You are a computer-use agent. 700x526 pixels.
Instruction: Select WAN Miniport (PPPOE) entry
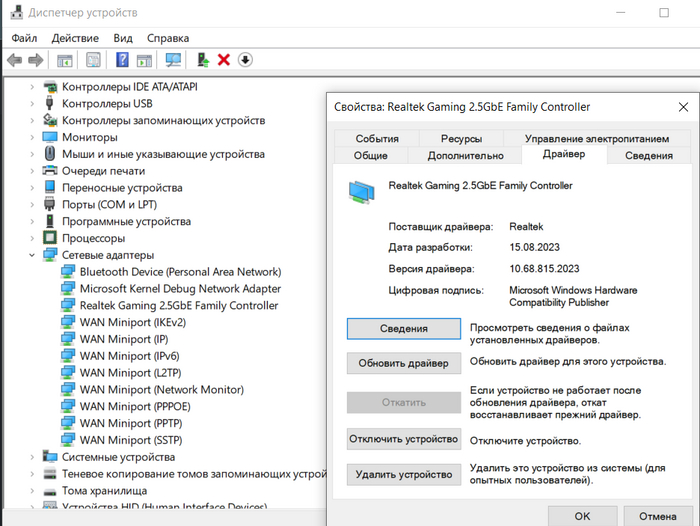135,406
